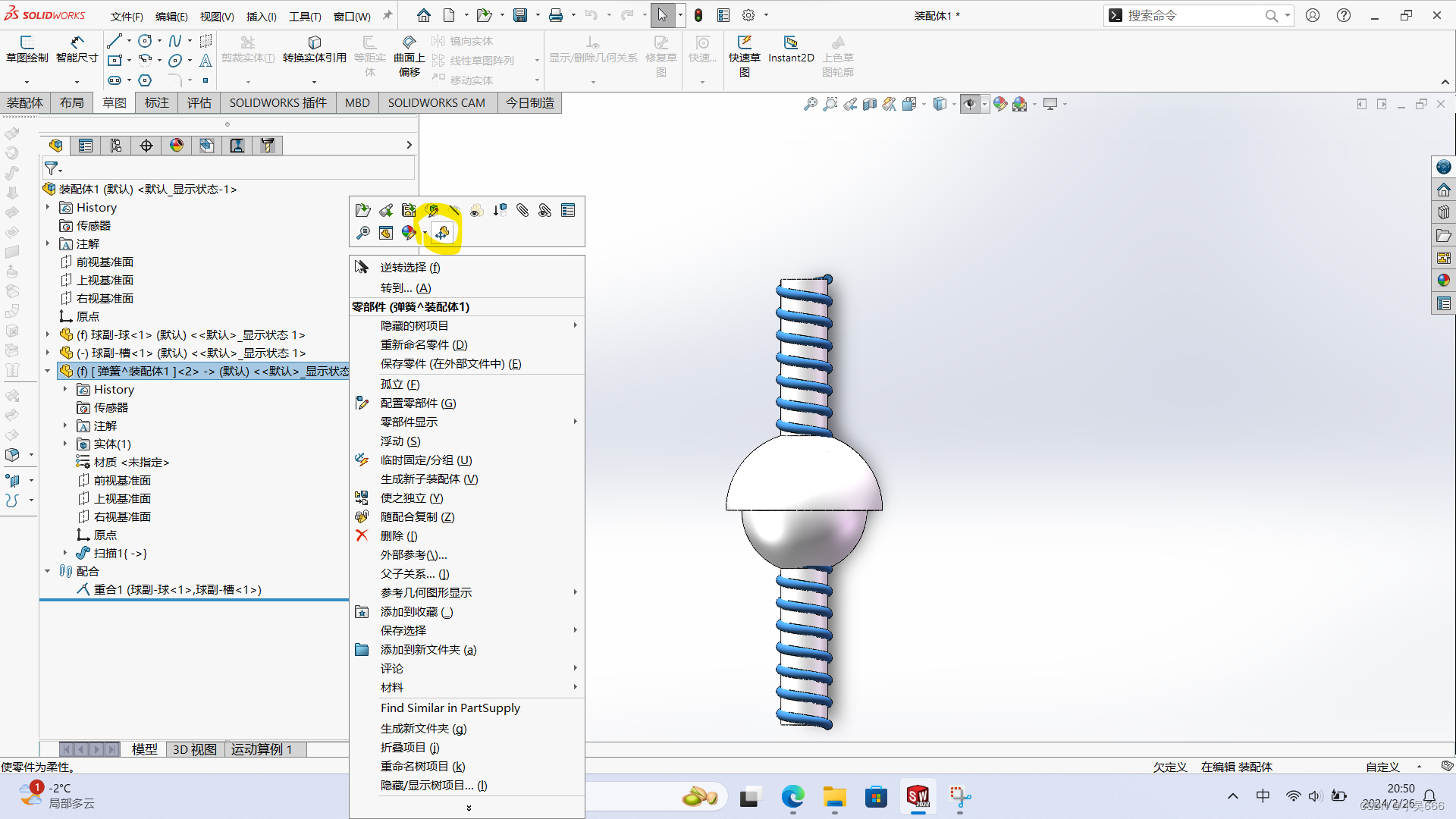The image size is (1456, 819).
Task: Click the Make Part Flexible icon highlighted in yellow
Action: (x=442, y=233)
